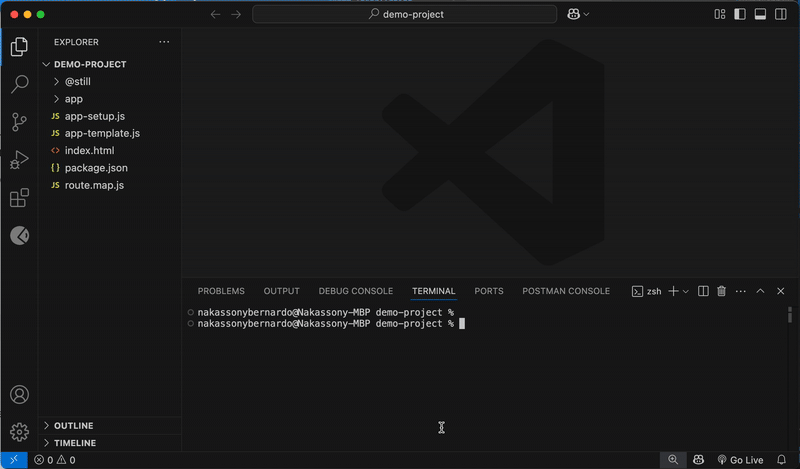Click Go Live in status bar
The image size is (800, 469).
click(740, 460)
